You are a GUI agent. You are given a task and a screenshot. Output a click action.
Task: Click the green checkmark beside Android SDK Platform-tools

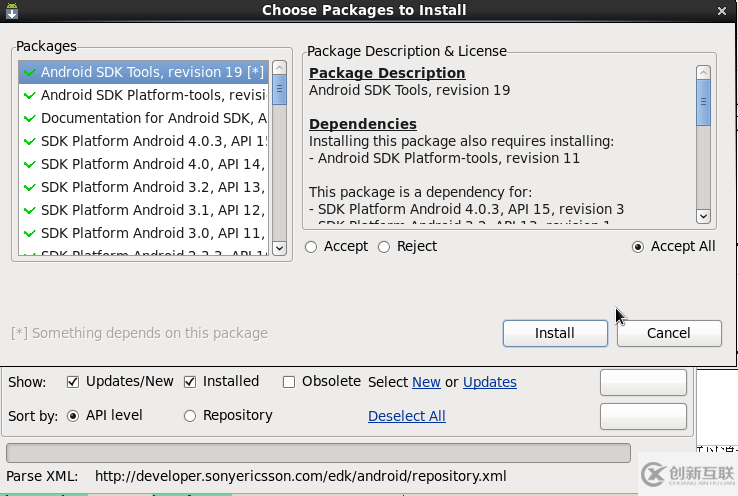click(30, 96)
